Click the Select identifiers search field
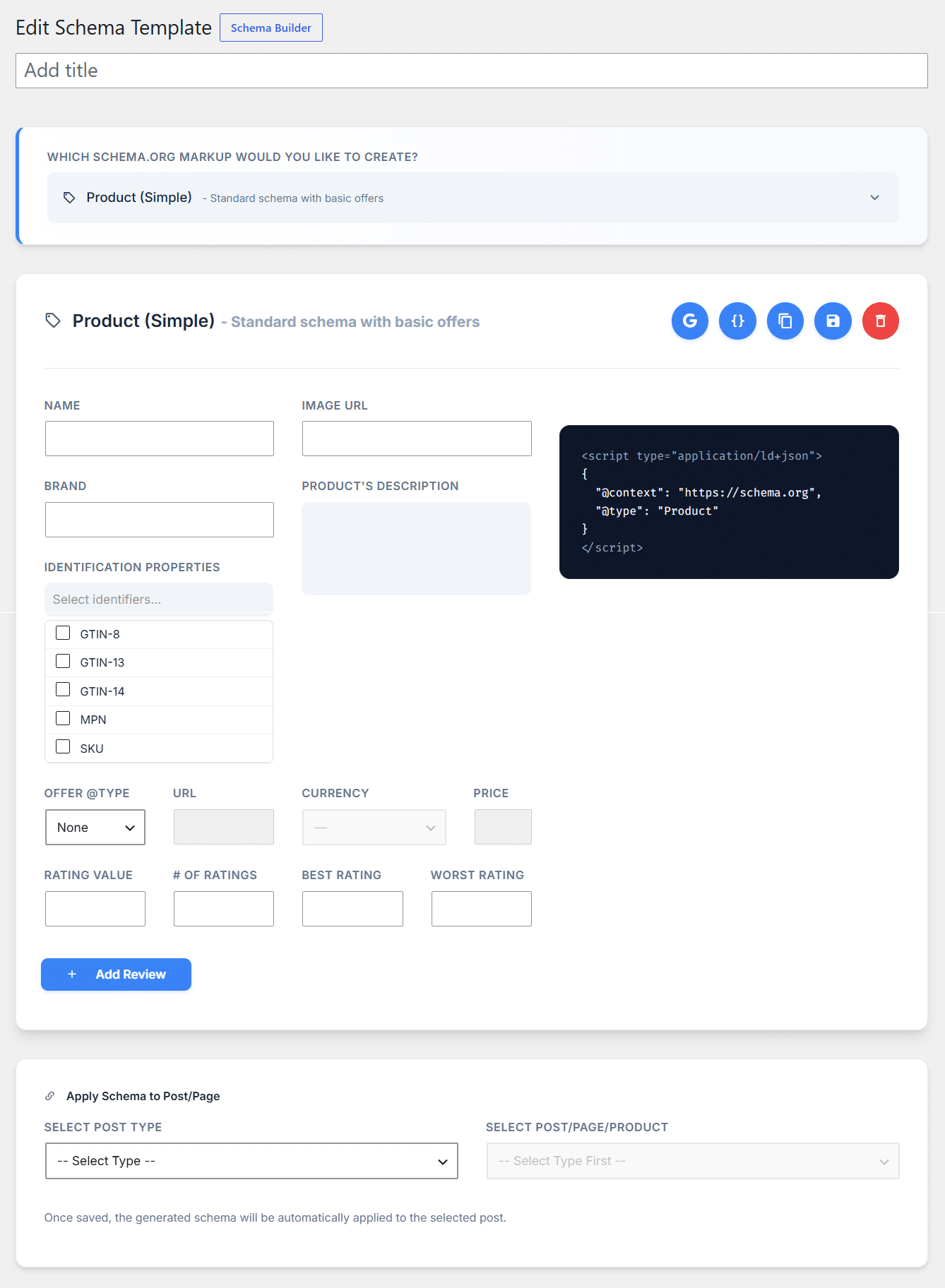Screen dimensions: 945x1288 [x=159, y=600]
